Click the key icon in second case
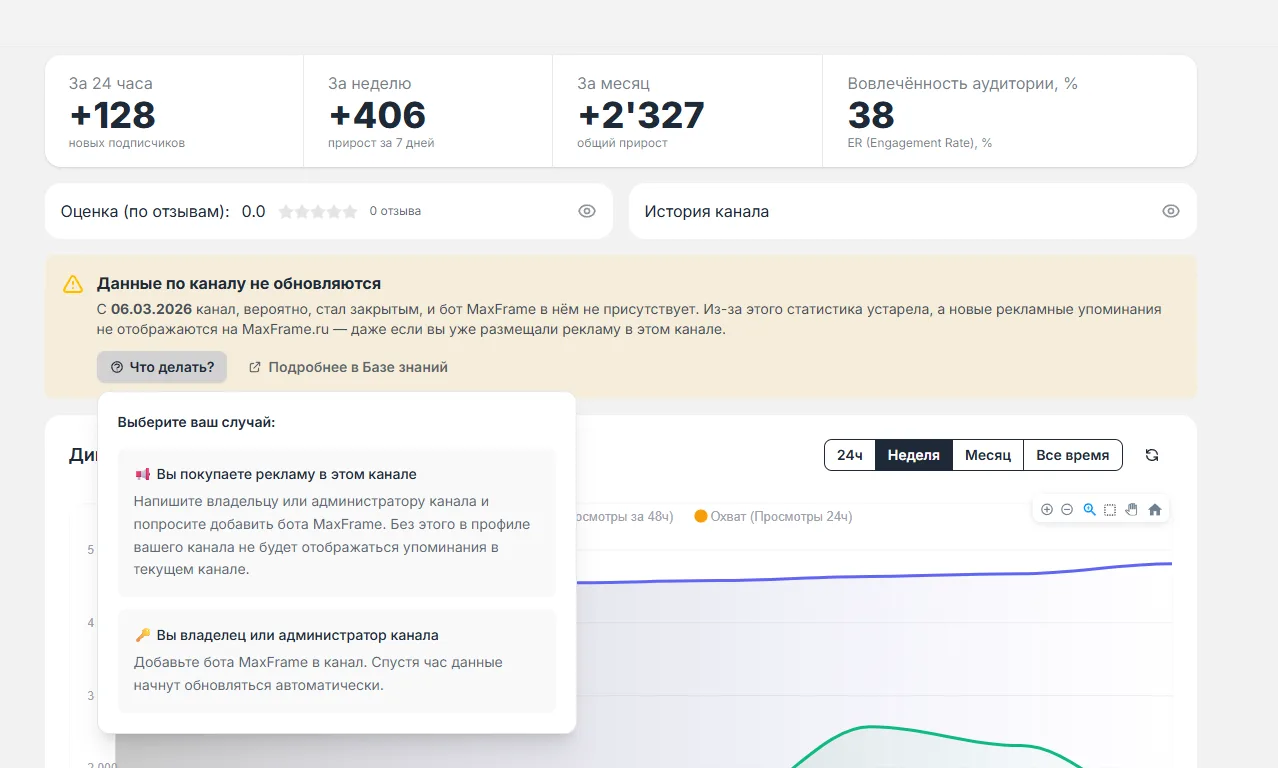 (142, 635)
